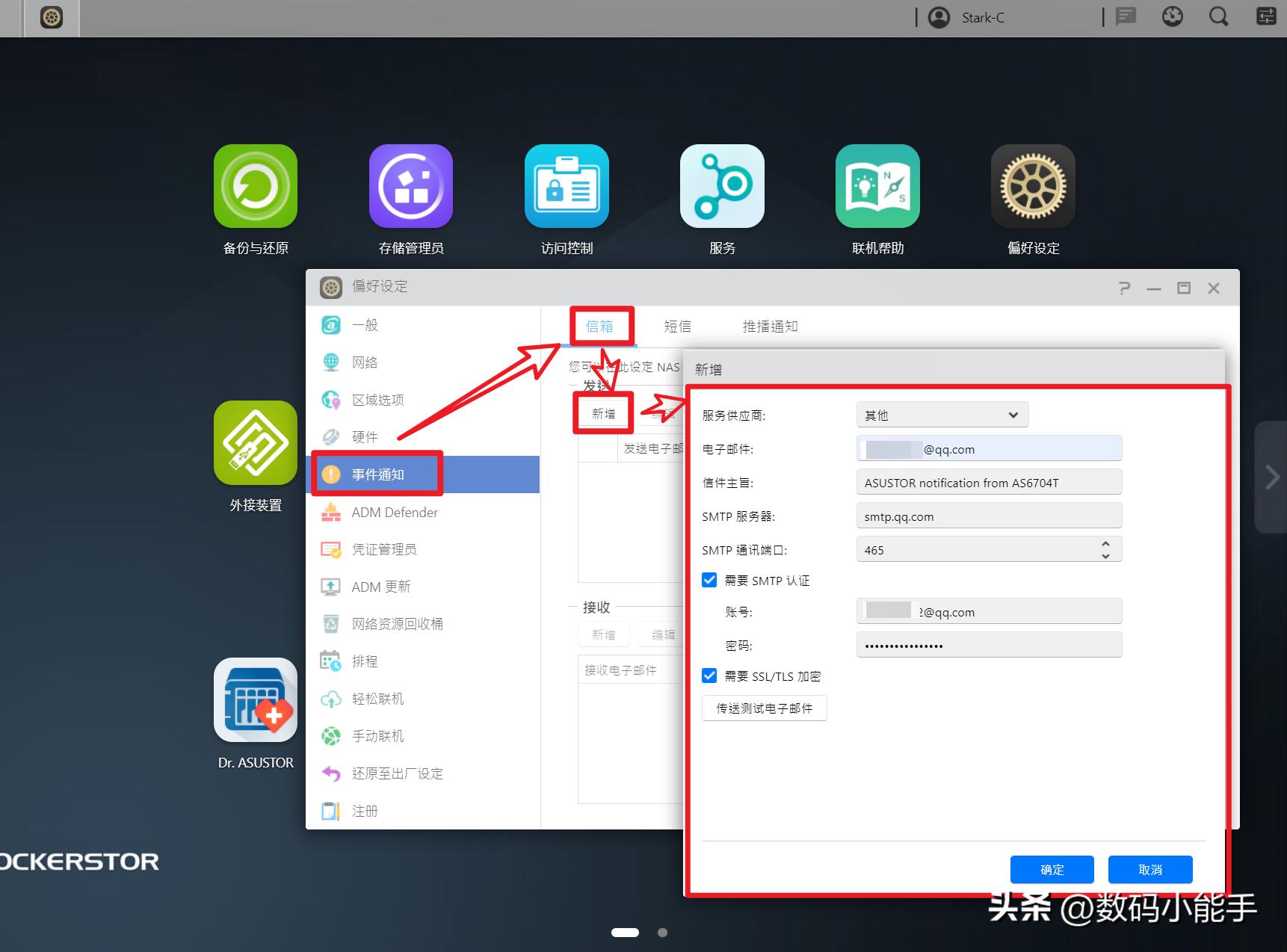The width and height of the screenshot is (1287, 952).
Task: Open 网络资源回收桶 settings
Action: tap(423, 624)
